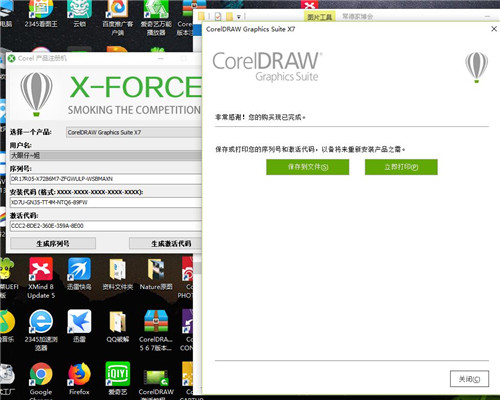The image size is (500, 400).
Task: Open the 百度推广客户端 desktop icon
Action: [117, 17]
